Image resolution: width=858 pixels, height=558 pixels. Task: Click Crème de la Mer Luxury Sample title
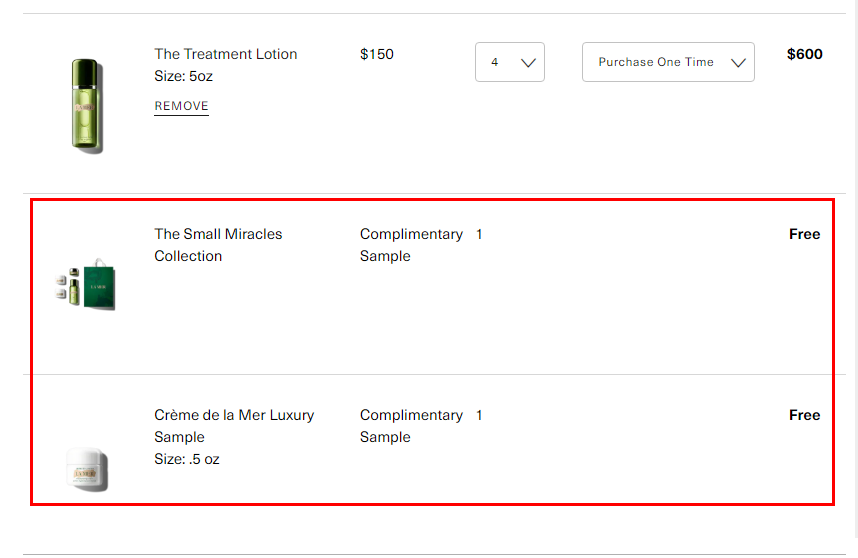click(234, 426)
